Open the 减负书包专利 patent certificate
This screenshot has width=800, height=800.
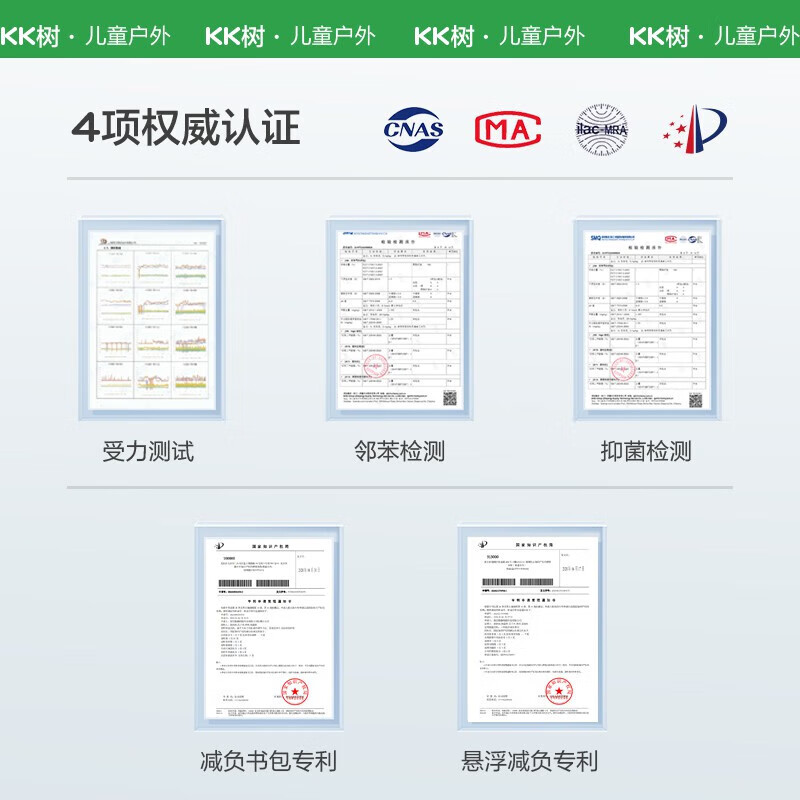pyautogui.click(x=269, y=628)
